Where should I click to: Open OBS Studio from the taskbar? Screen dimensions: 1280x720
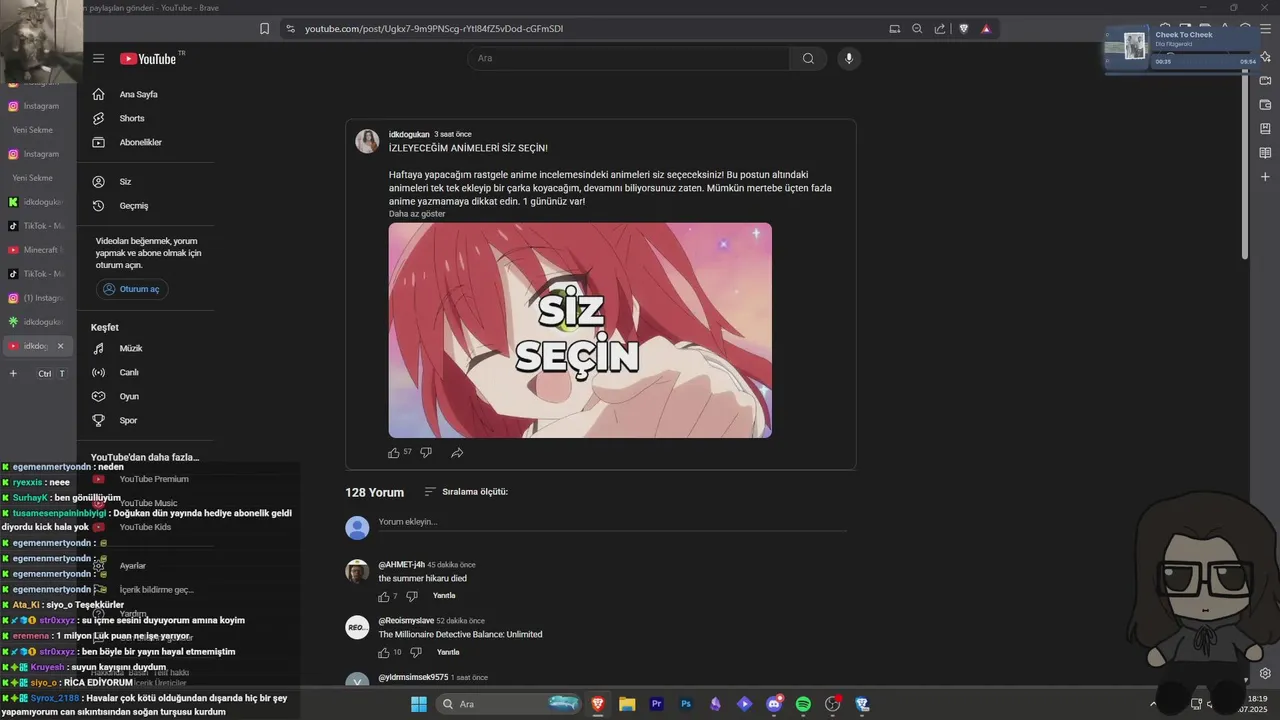[833, 704]
